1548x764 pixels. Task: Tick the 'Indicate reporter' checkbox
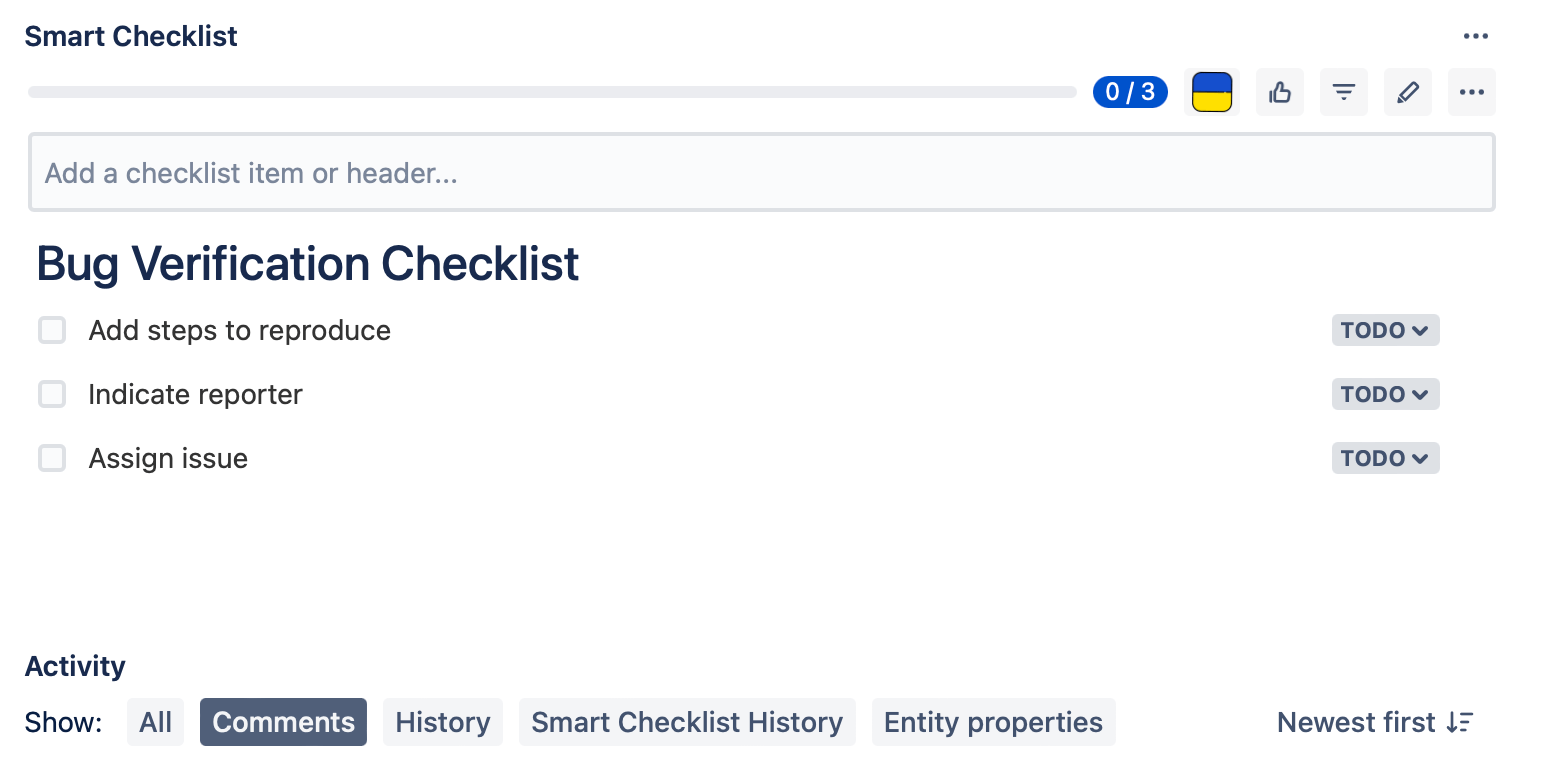coord(52,394)
